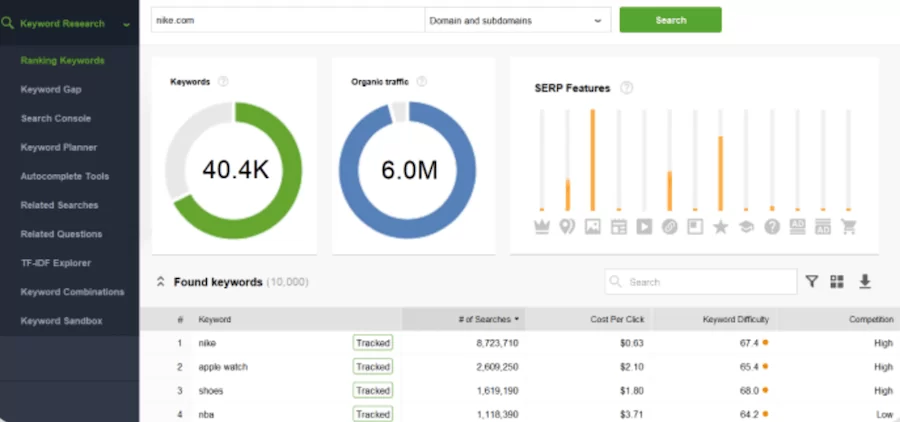900x422 pixels.
Task: Open Keyword Sandbox in sidebar
Action: click(x=61, y=320)
